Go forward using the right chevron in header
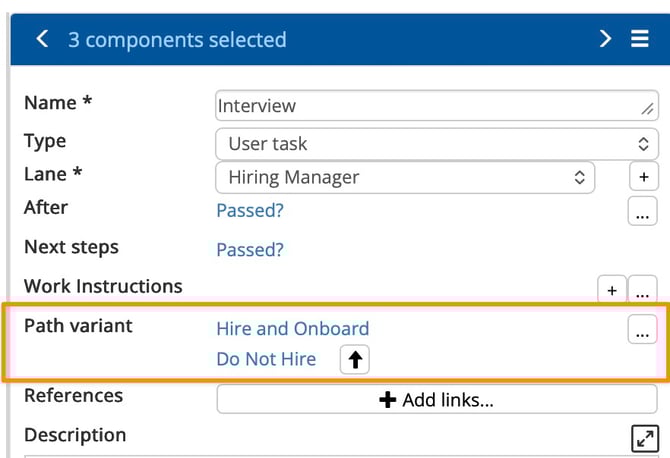 click(605, 39)
